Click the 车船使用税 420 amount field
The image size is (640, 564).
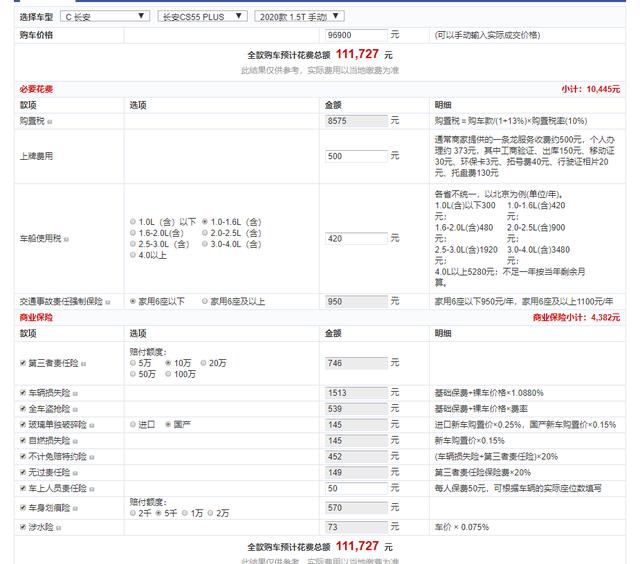(x=356, y=238)
